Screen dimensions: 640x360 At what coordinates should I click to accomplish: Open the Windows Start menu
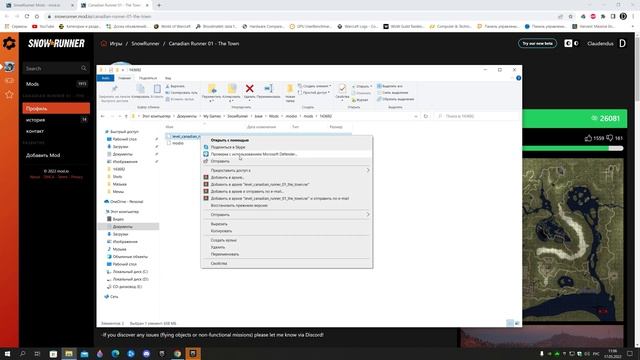tap(7, 353)
